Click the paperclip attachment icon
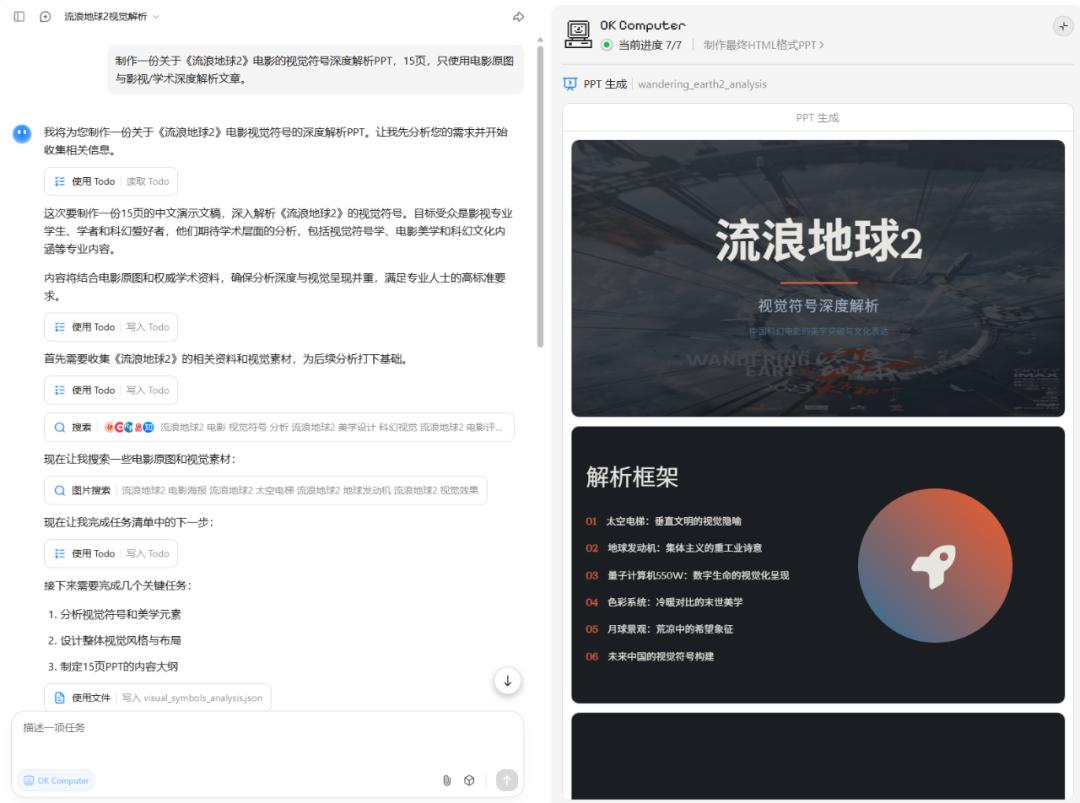1080x803 pixels. [447, 780]
